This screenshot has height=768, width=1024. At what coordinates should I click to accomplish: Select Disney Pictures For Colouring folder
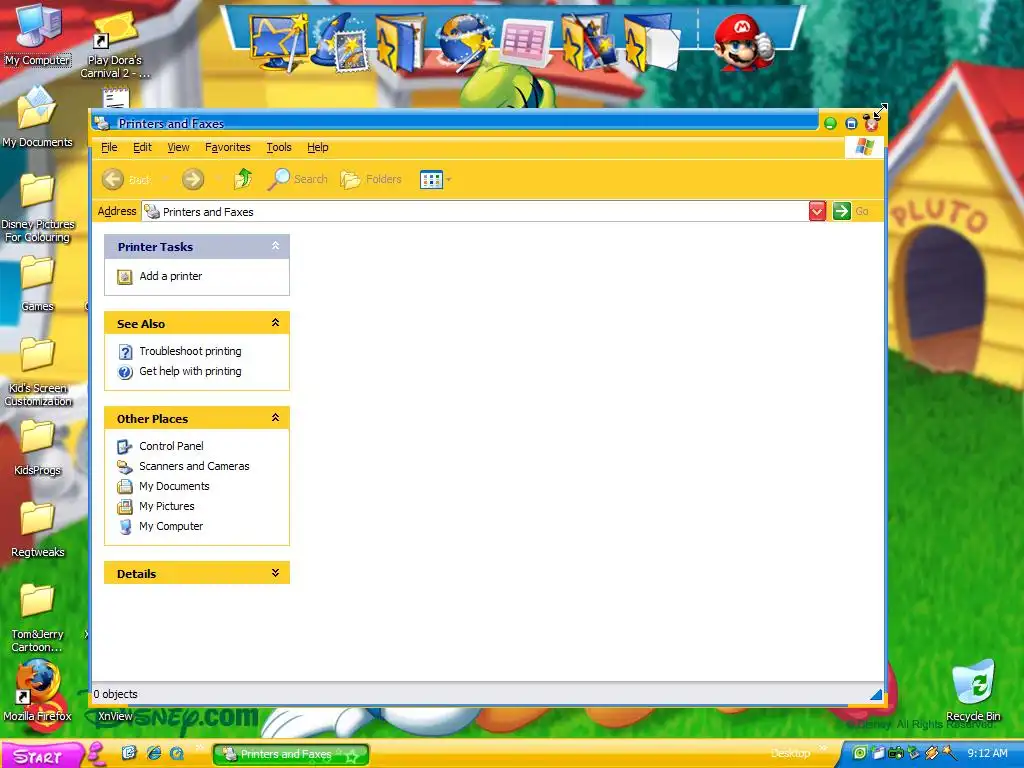(37, 209)
